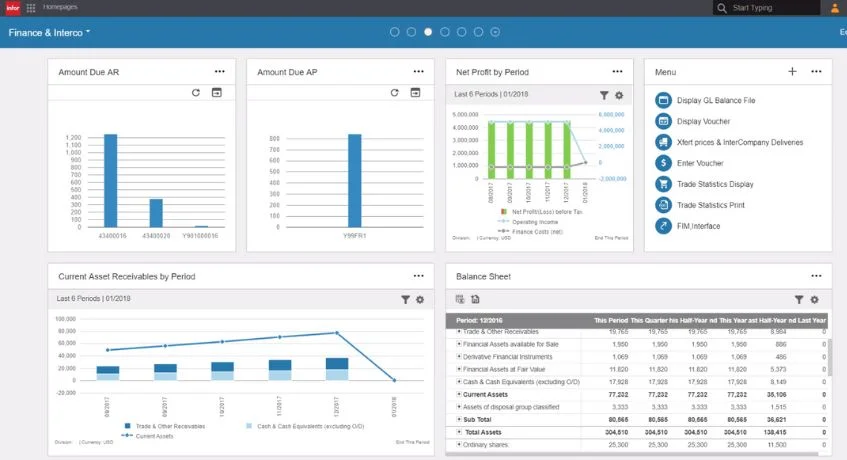847x460 pixels.
Task: Open Display GL Balance File link
Action: [x=716, y=100]
